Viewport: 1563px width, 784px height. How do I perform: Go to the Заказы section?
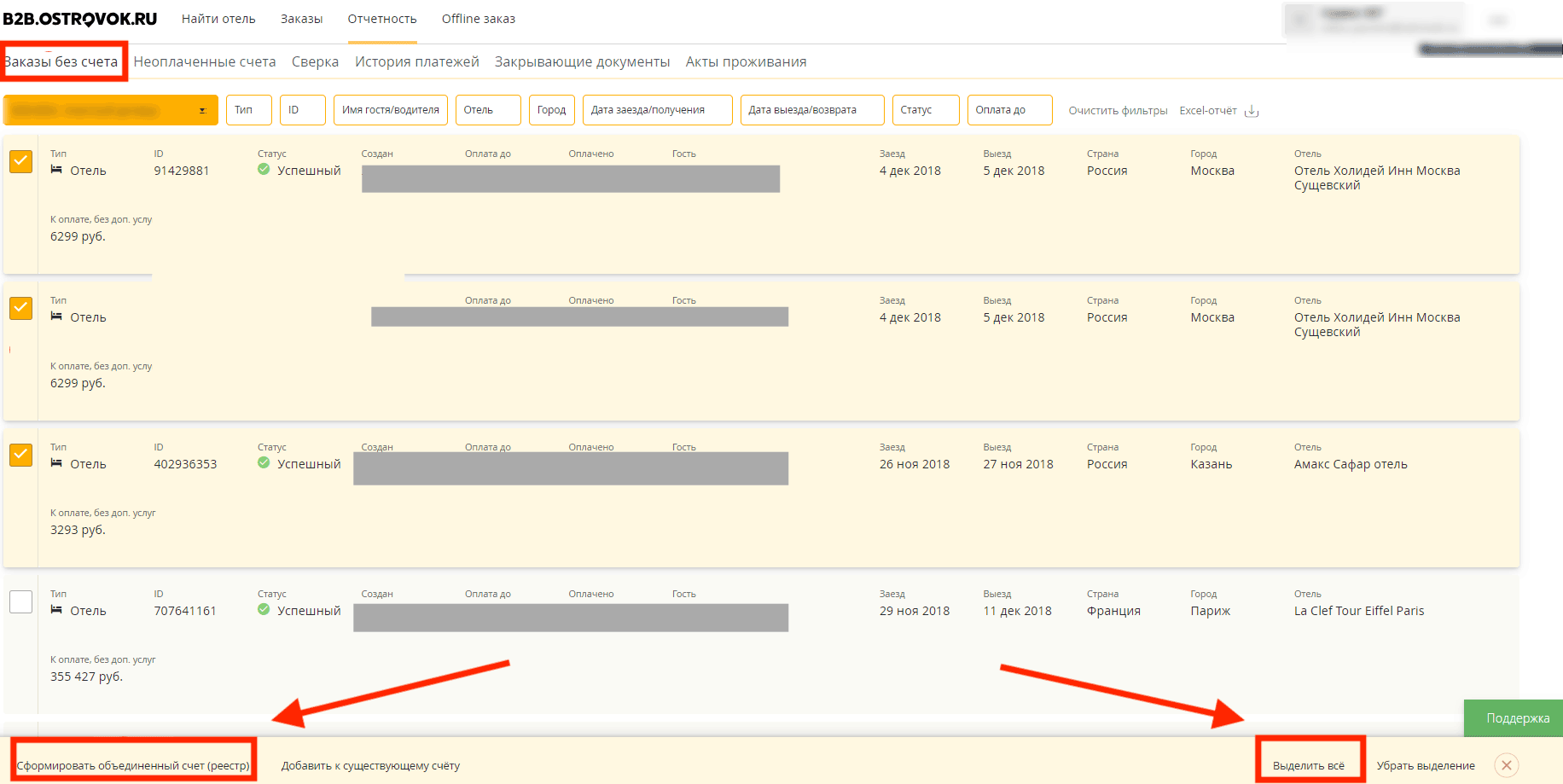[302, 19]
